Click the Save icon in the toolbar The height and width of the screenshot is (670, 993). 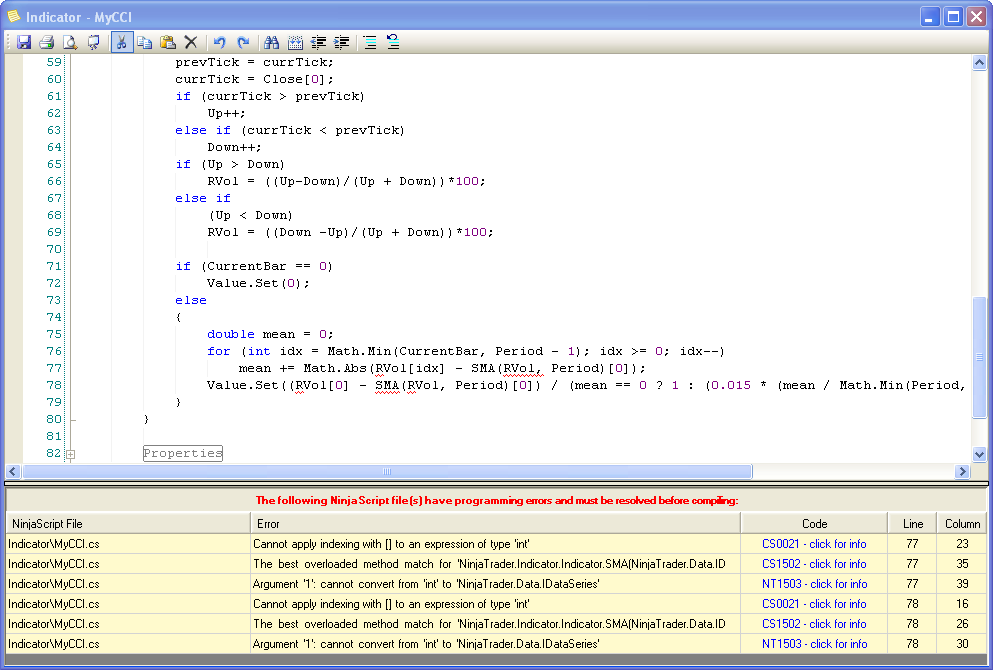(24, 42)
